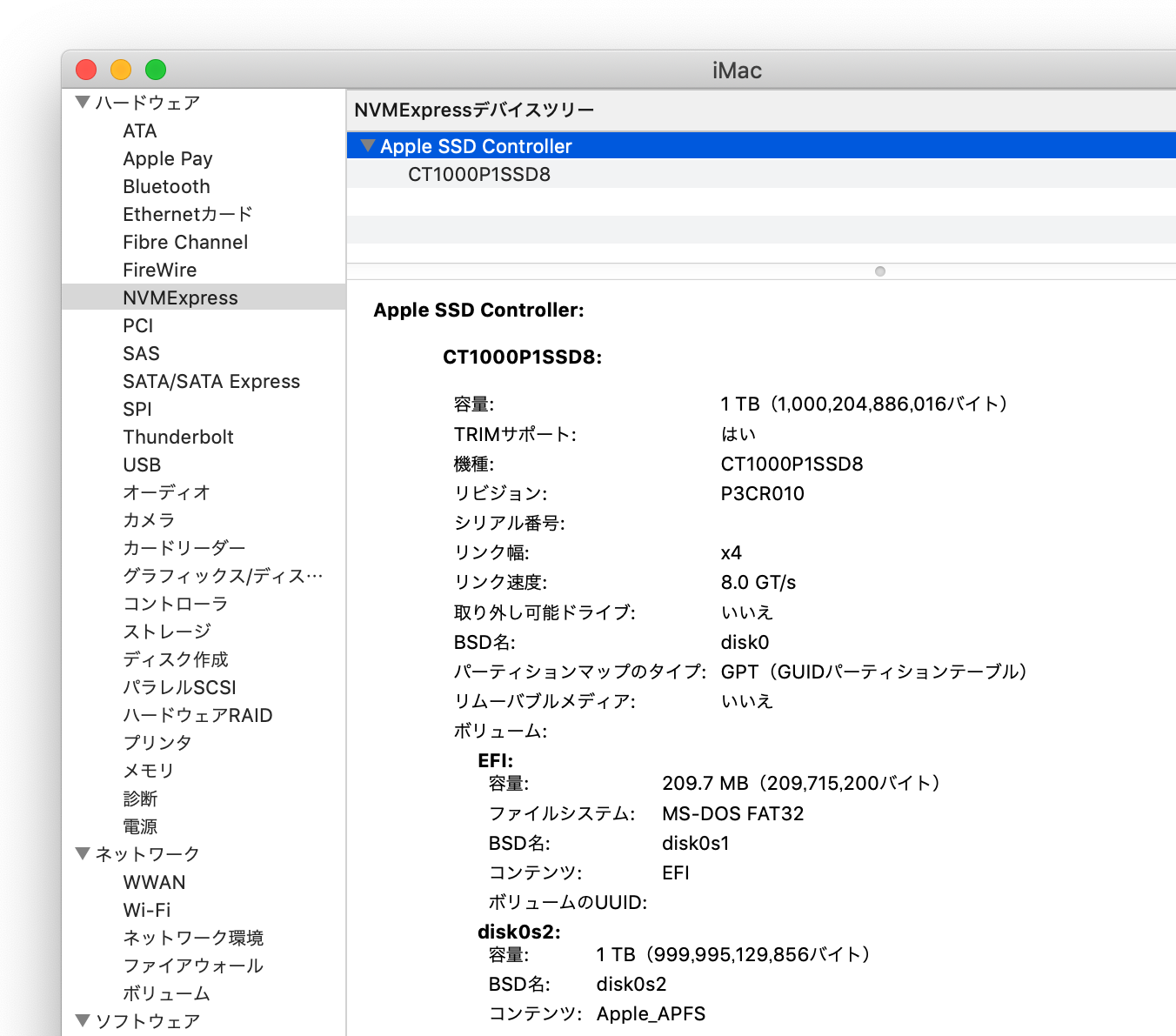Select the ソフトウェア category header

pos(148,1021)
